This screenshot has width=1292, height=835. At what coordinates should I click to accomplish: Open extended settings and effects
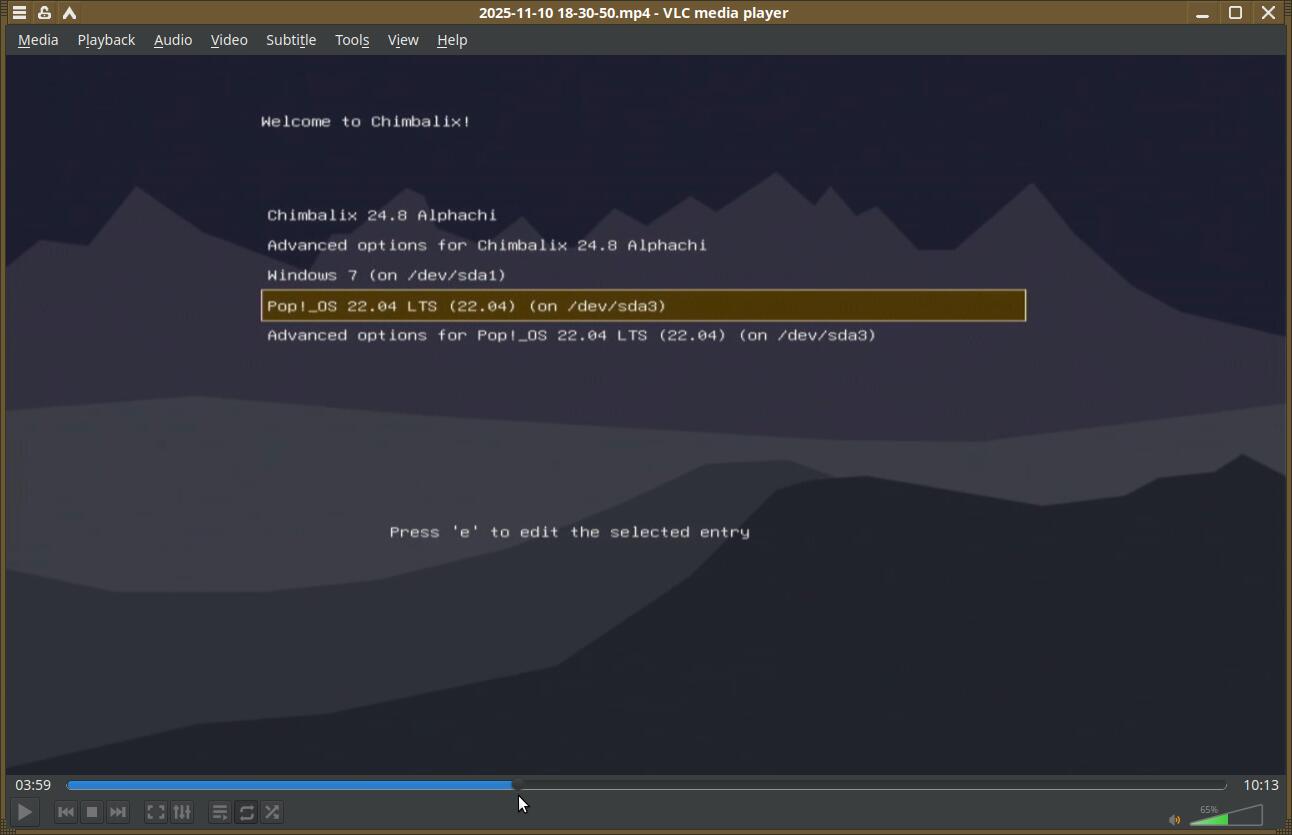click(x=182, y=812)
